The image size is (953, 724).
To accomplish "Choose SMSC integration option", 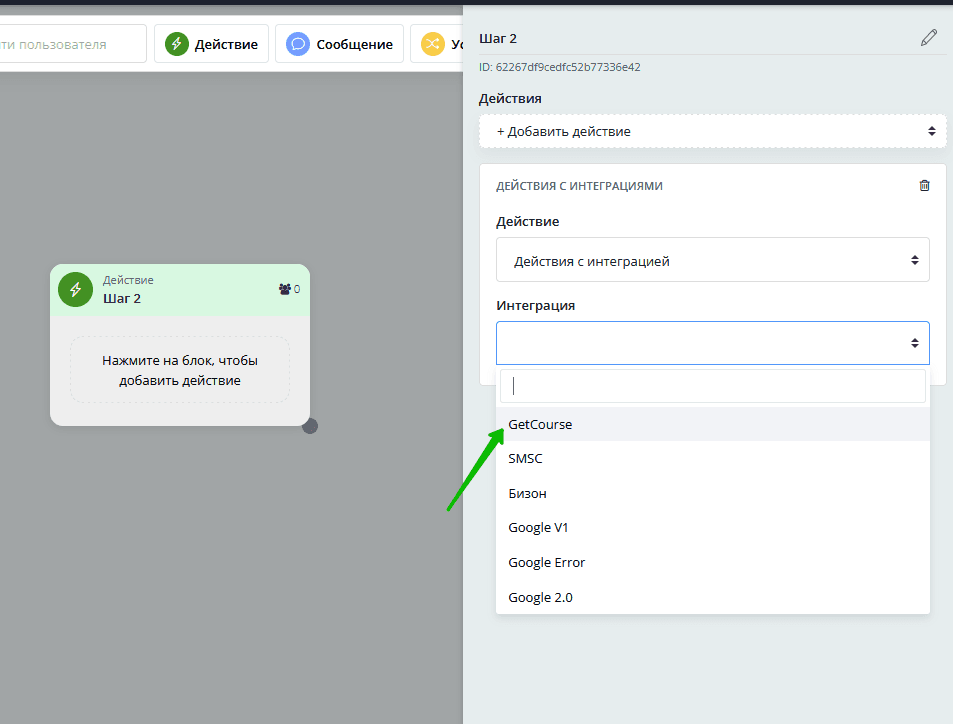I will point(526,459).
